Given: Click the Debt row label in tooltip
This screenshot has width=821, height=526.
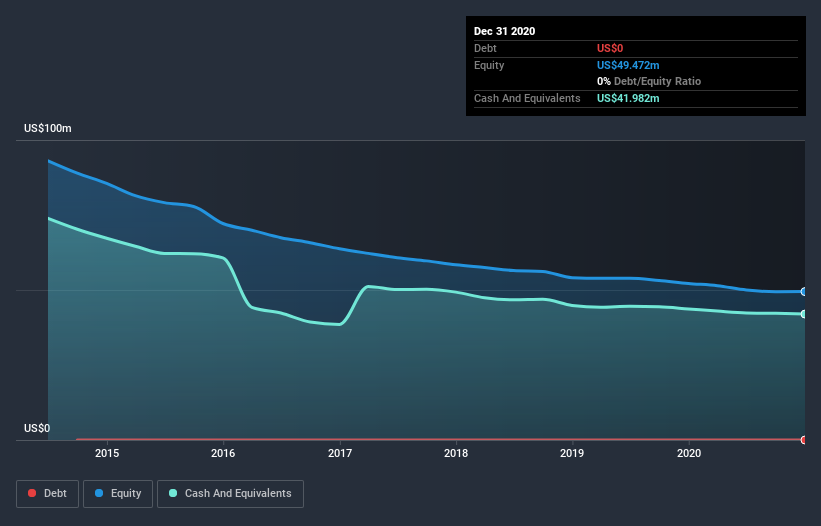Looking at the screenshot, I should point(485,48).
